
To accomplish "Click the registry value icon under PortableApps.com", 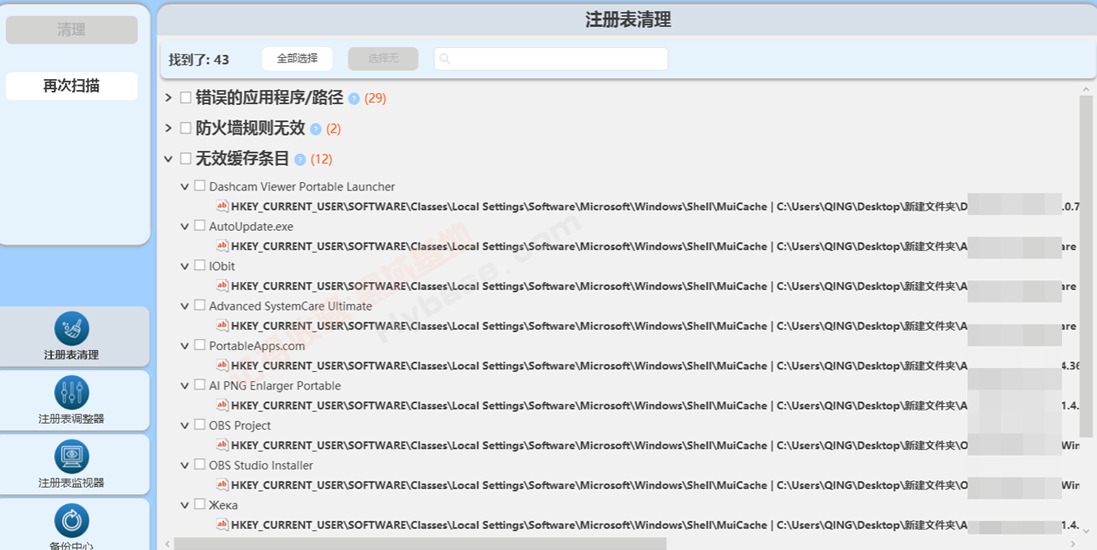I will (x=222, y=365).
